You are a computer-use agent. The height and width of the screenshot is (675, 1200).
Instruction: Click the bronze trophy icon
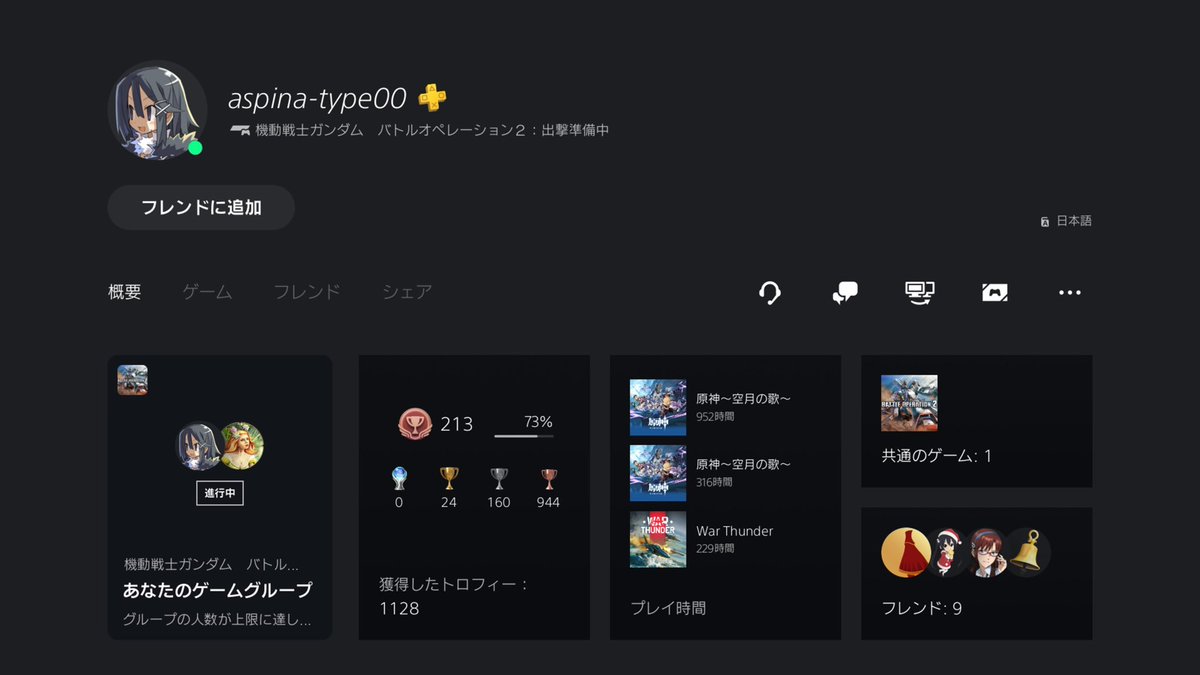tap(548, 478)
